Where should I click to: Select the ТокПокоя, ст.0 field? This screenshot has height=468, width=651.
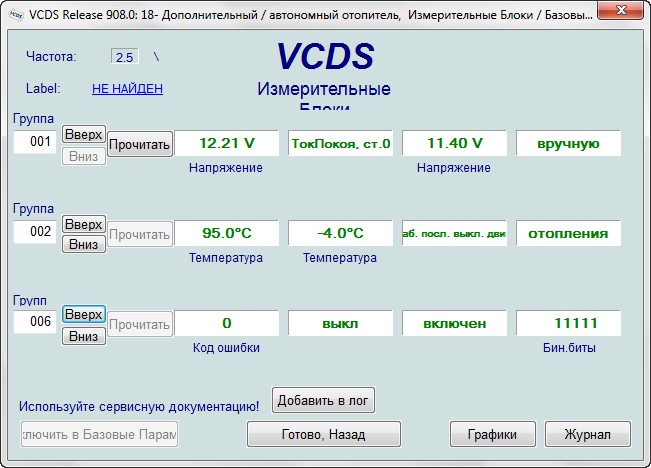tap(340, 143)
